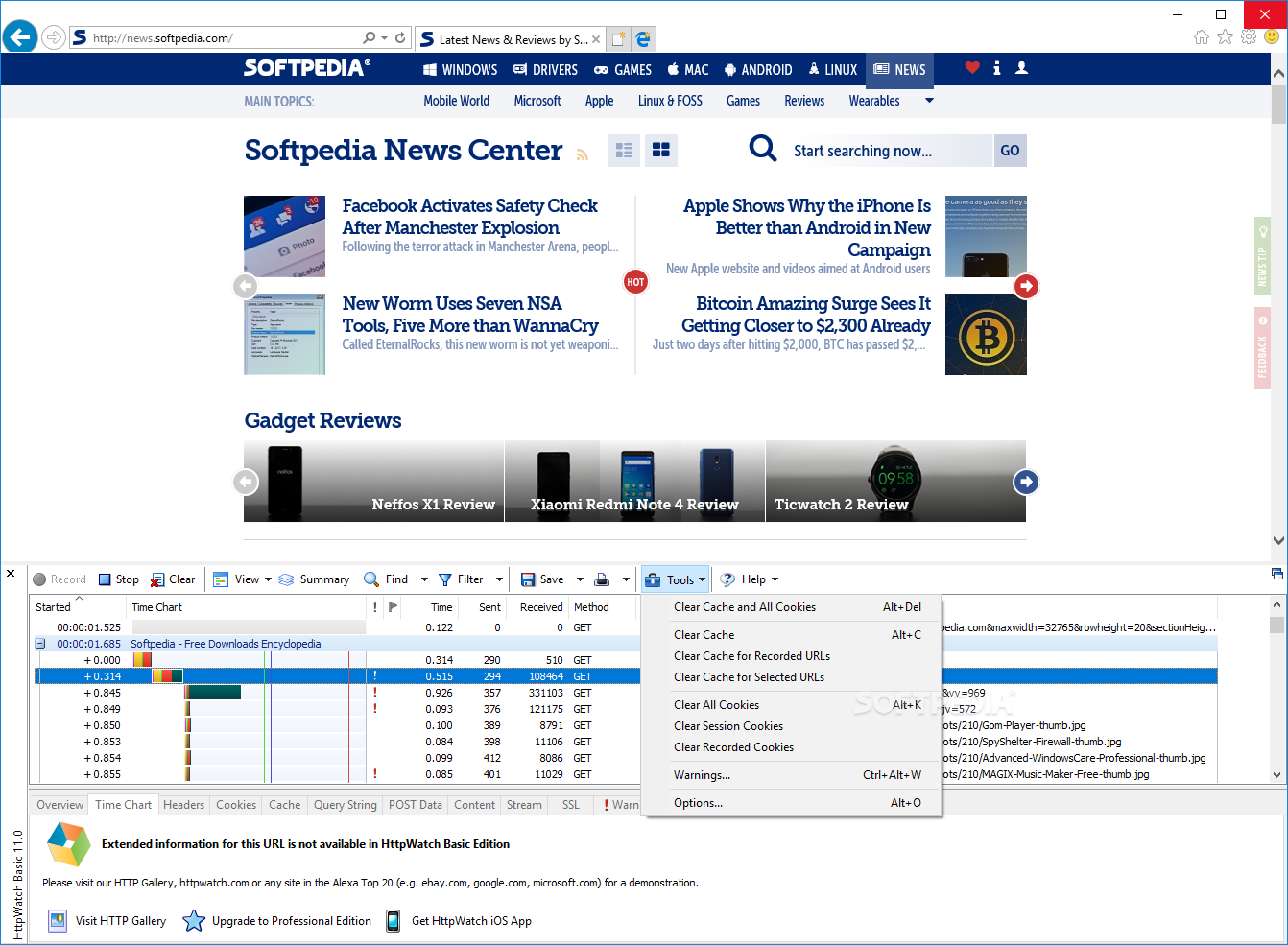Click the refresh icon in address bar
The width and height of the screenshot is (1288, 945).
click(400, 38)
